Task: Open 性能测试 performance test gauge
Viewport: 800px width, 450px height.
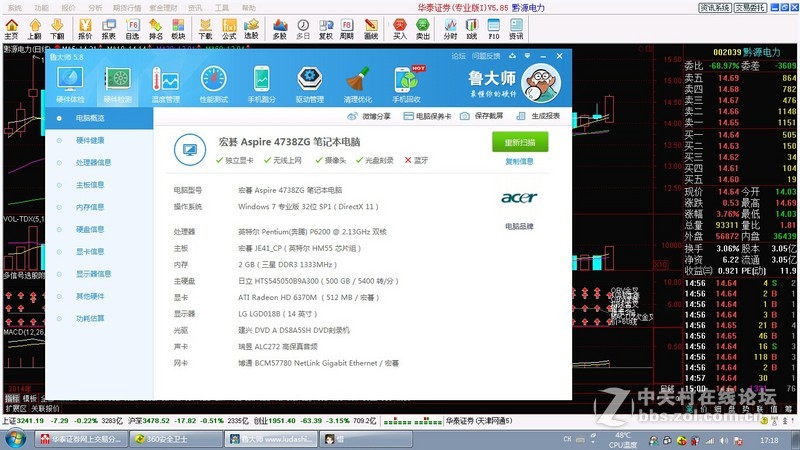Action: pos(214,85)
